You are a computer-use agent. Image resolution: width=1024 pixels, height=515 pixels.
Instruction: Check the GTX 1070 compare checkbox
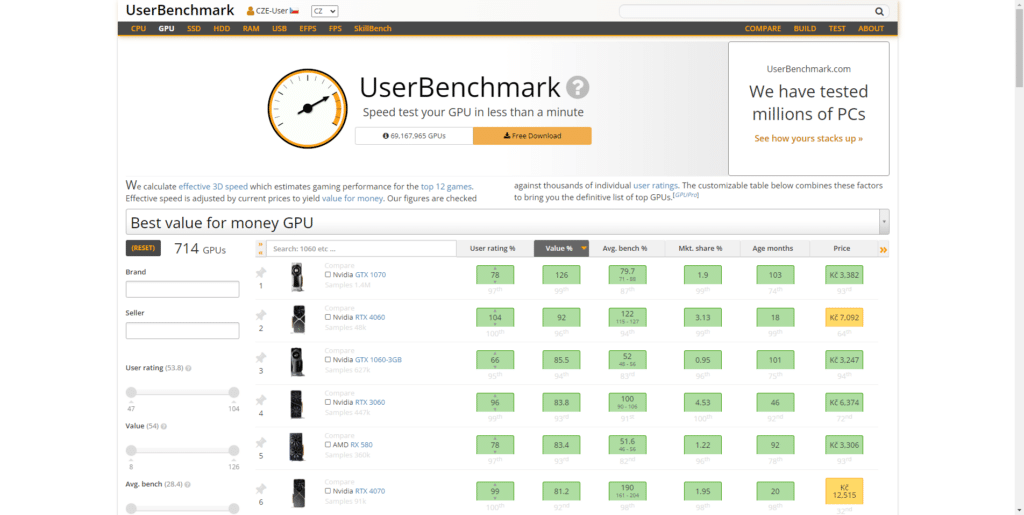tap(328, 274)
